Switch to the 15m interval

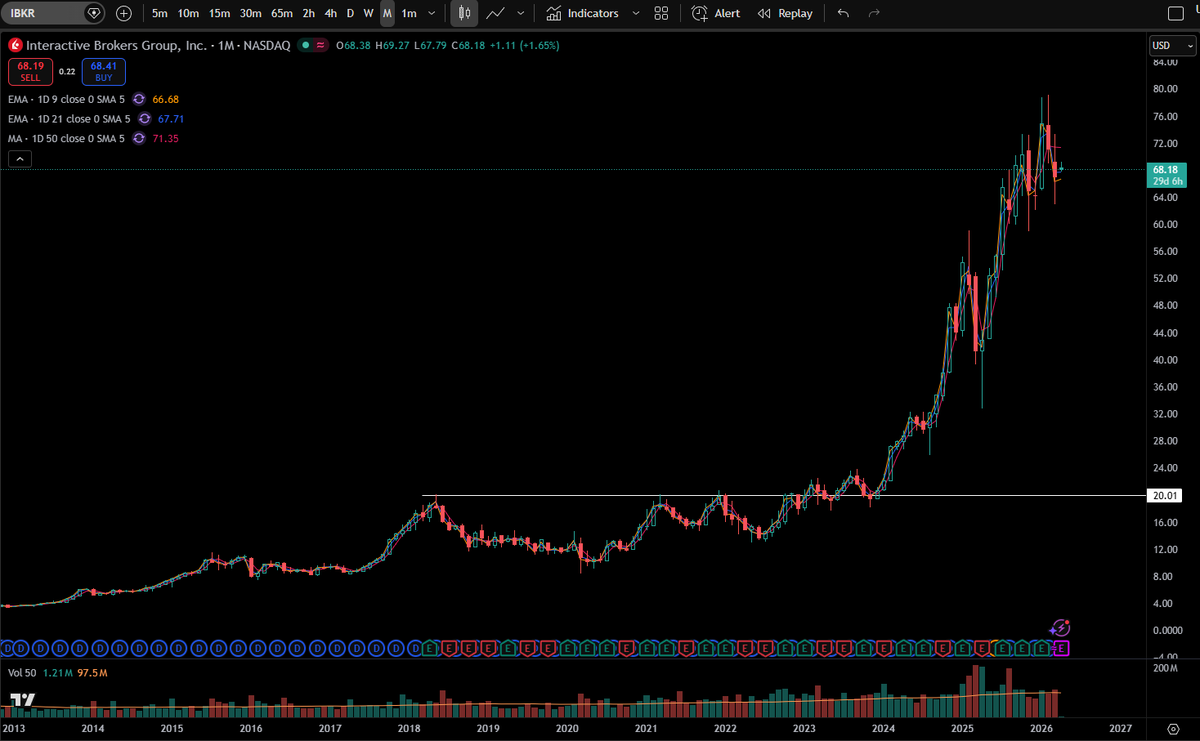pyautogui.click(x=220, y=13)
